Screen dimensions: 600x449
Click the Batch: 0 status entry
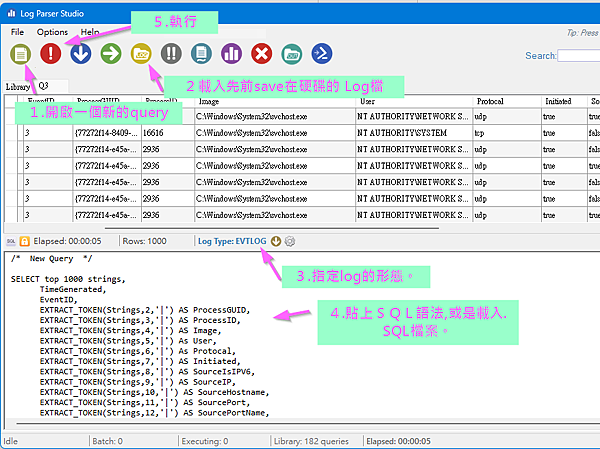(x=108, y=441)
